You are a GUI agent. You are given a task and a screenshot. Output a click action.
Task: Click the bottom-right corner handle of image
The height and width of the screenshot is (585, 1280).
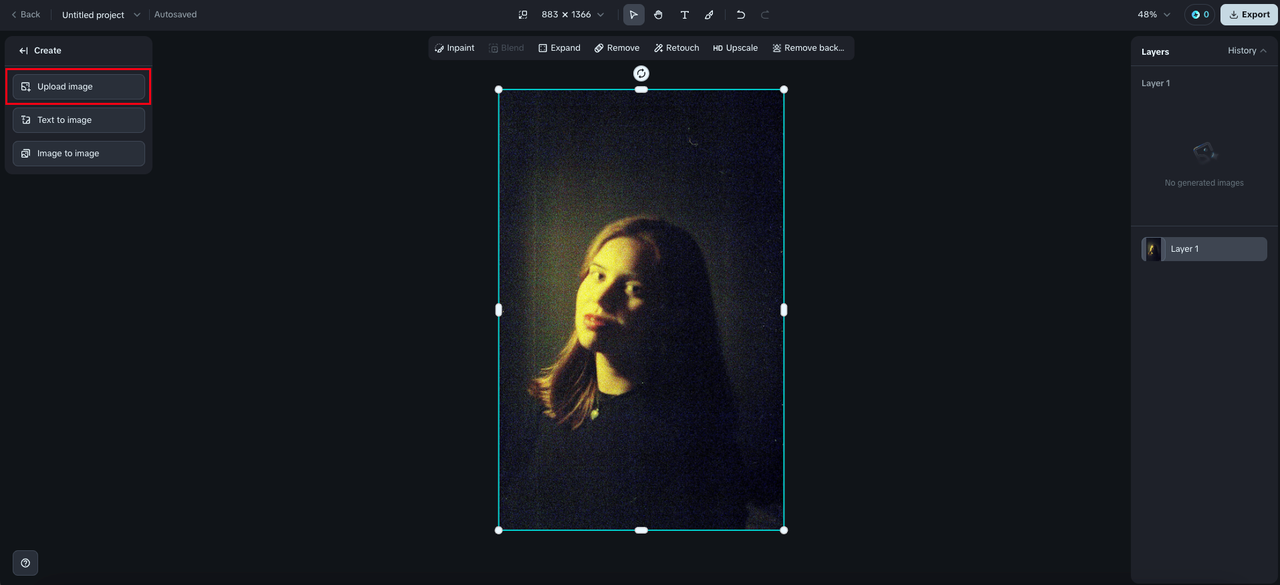tap(784, 530)
